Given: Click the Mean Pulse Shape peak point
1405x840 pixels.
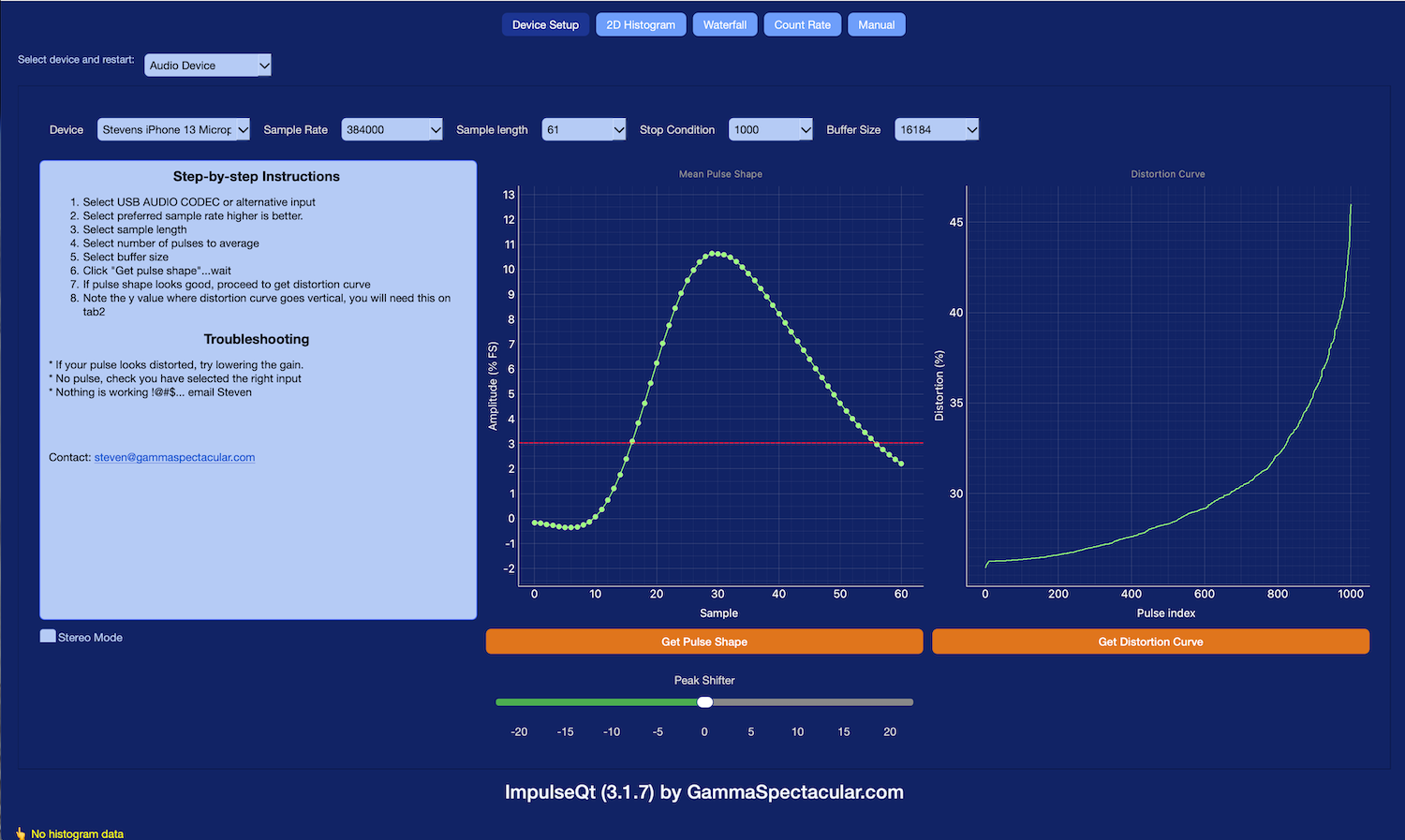Looking at the screenshot, I should 716,254.
